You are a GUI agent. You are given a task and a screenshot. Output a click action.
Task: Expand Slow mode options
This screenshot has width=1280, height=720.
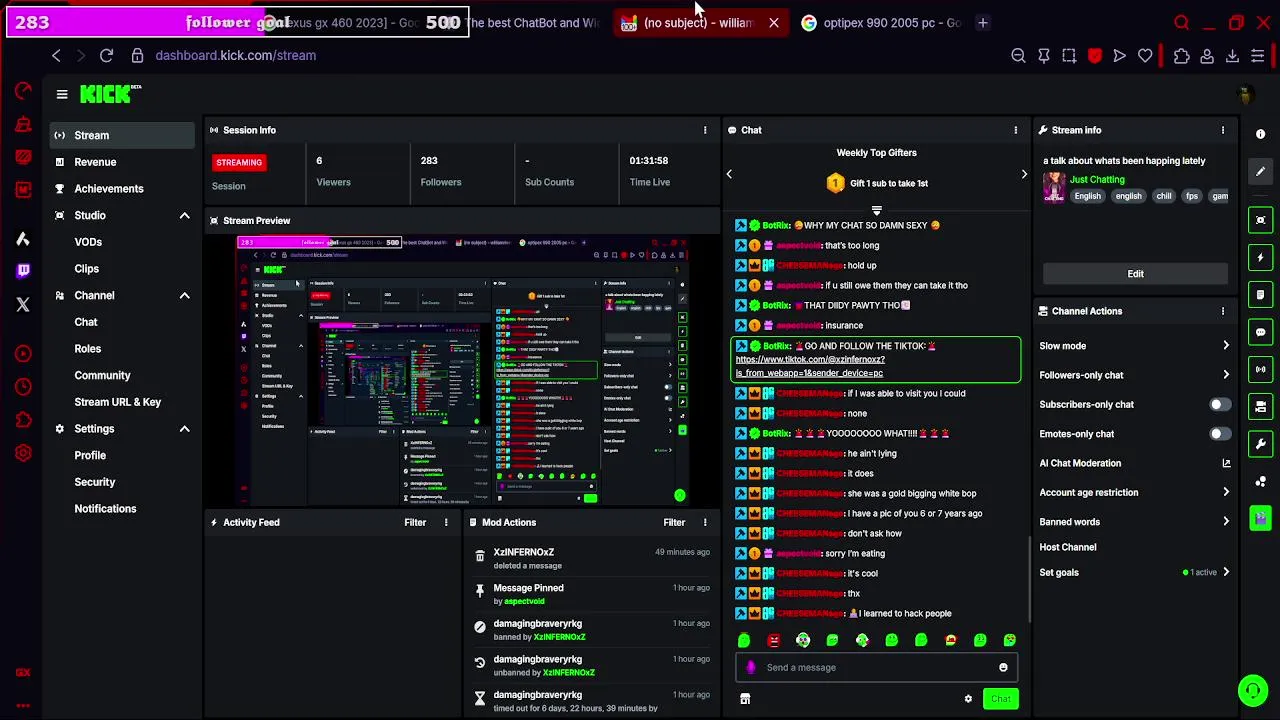tap(1226, 346)
